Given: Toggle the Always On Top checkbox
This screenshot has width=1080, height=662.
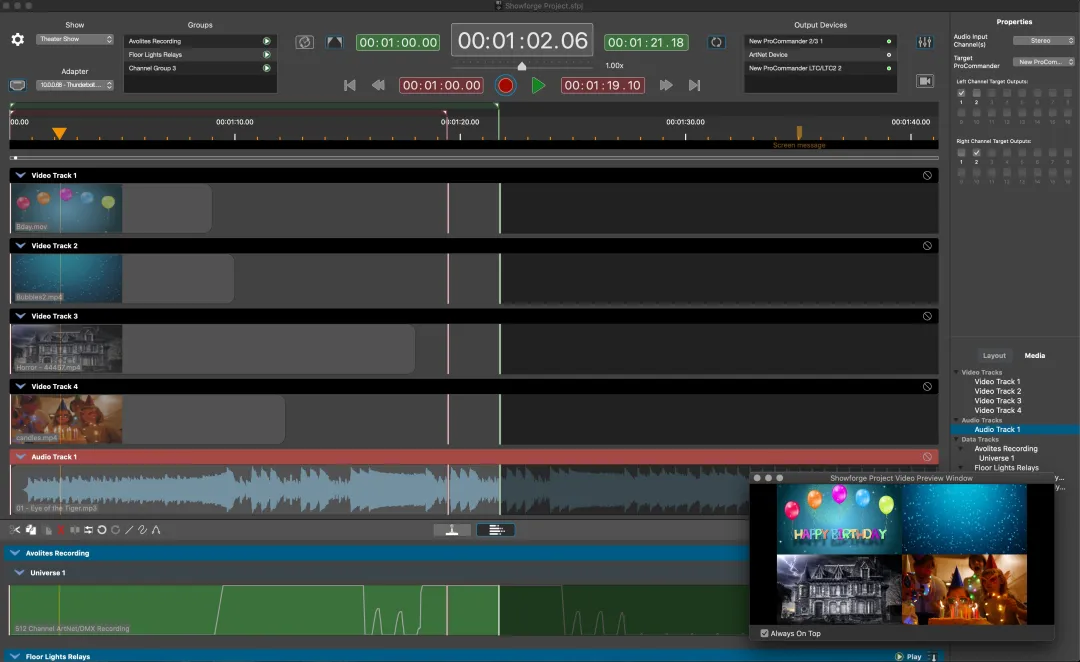Looking at the screenshot, I should [764, 633].
